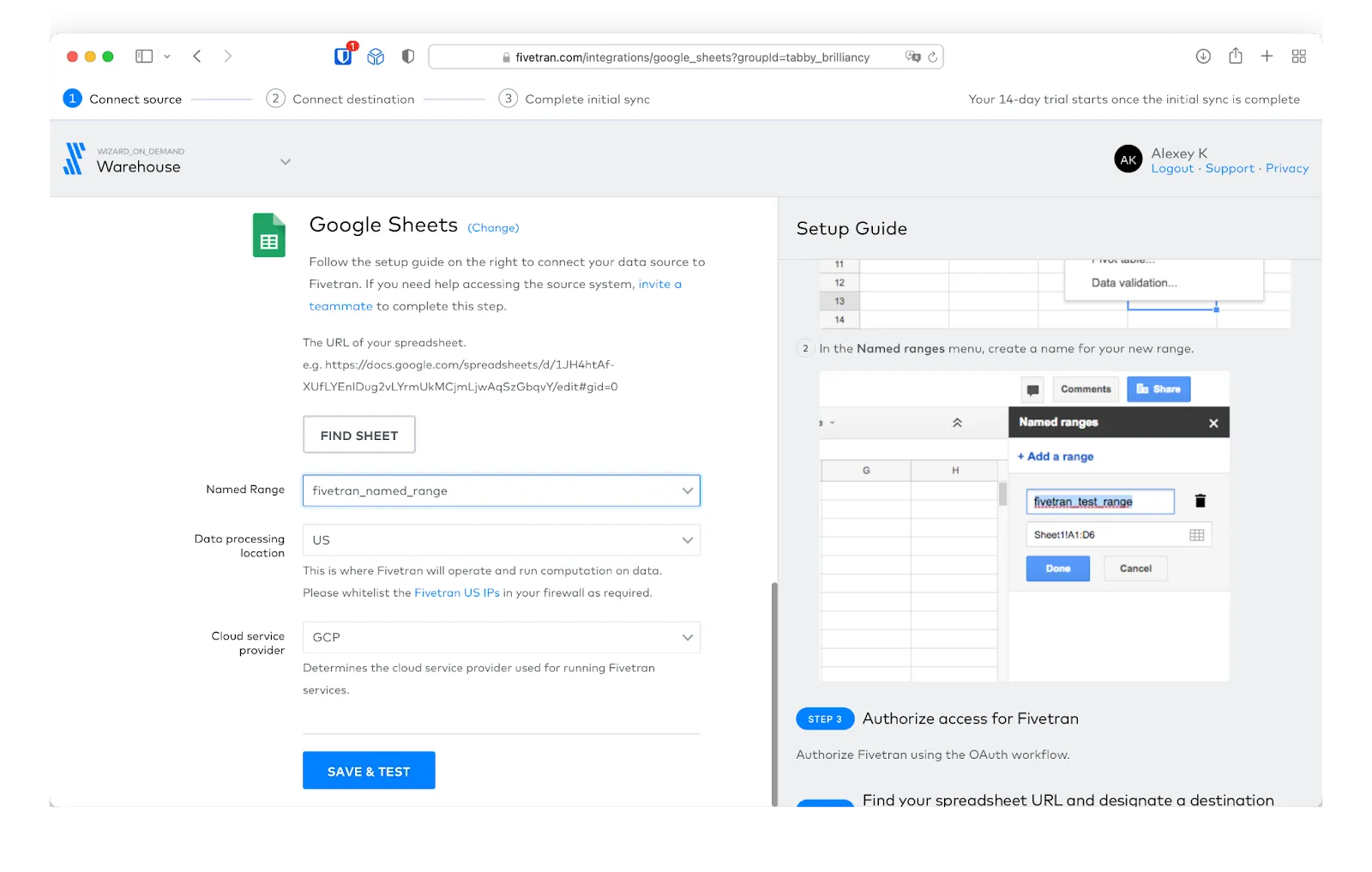Close the Named ranges panel
Viewport: 1372px width, 872px height.
(x=1213, y=423)
